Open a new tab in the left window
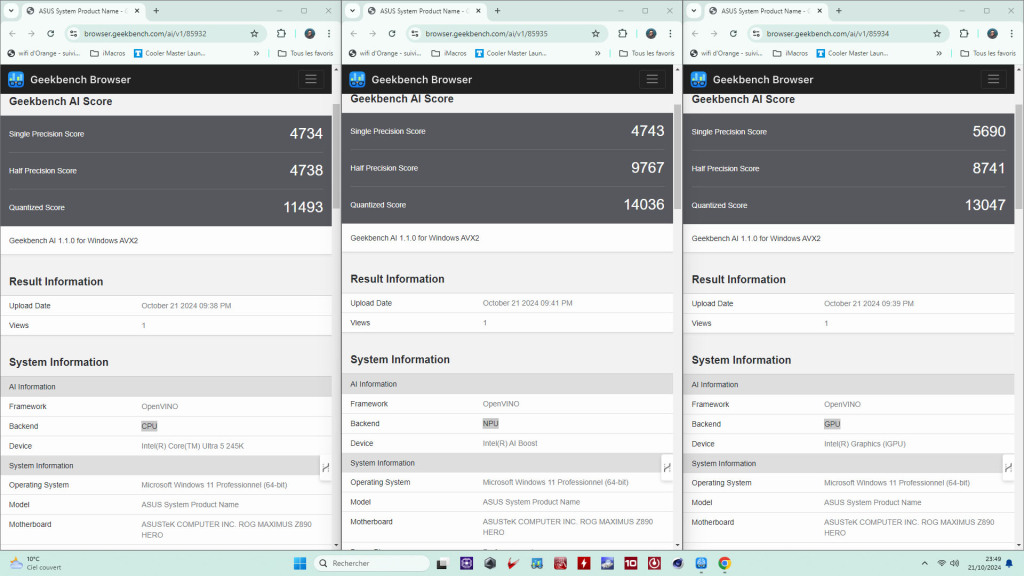This screenshot has width=1024, height=576. (x=156, y=10)
